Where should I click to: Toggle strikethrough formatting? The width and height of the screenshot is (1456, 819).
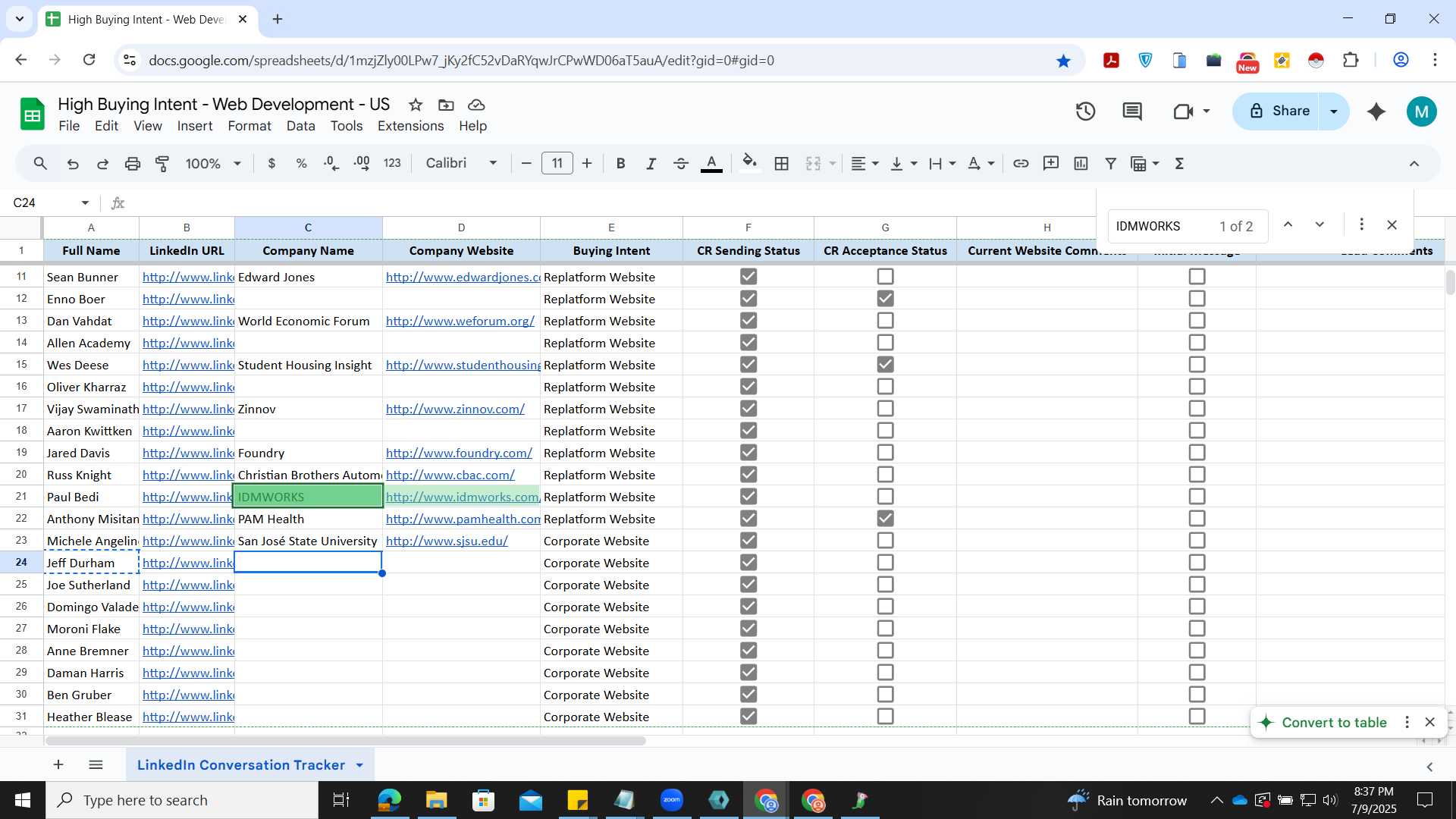click(680, 164)
